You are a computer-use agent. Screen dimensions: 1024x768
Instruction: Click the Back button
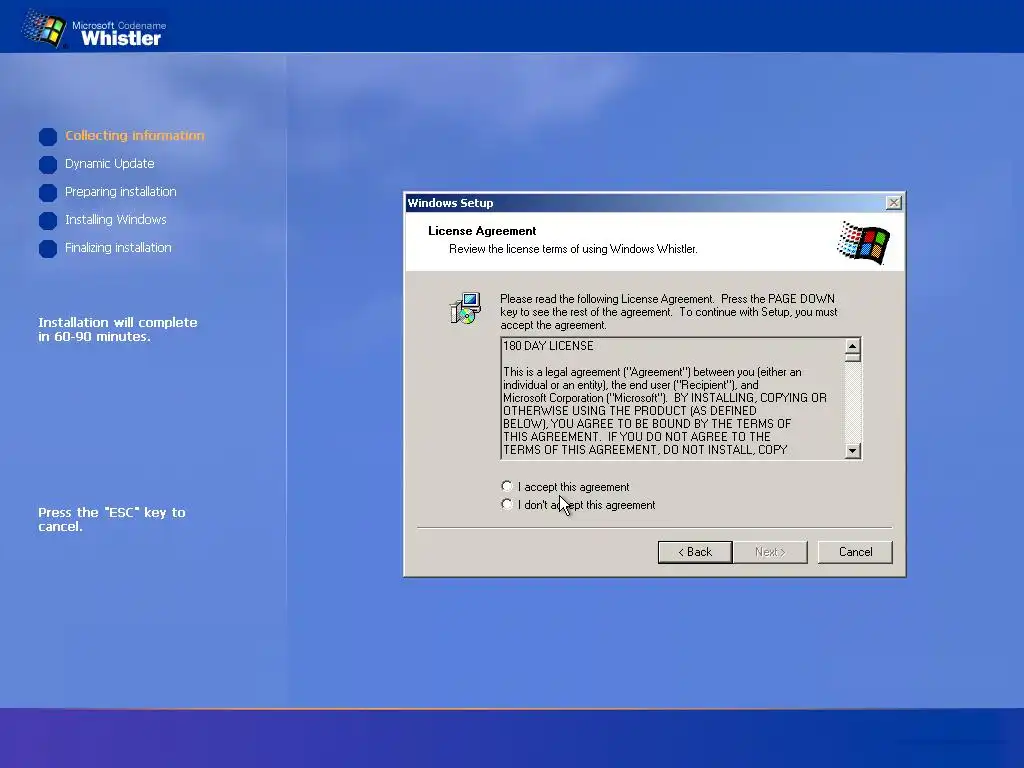pos(695,552)
